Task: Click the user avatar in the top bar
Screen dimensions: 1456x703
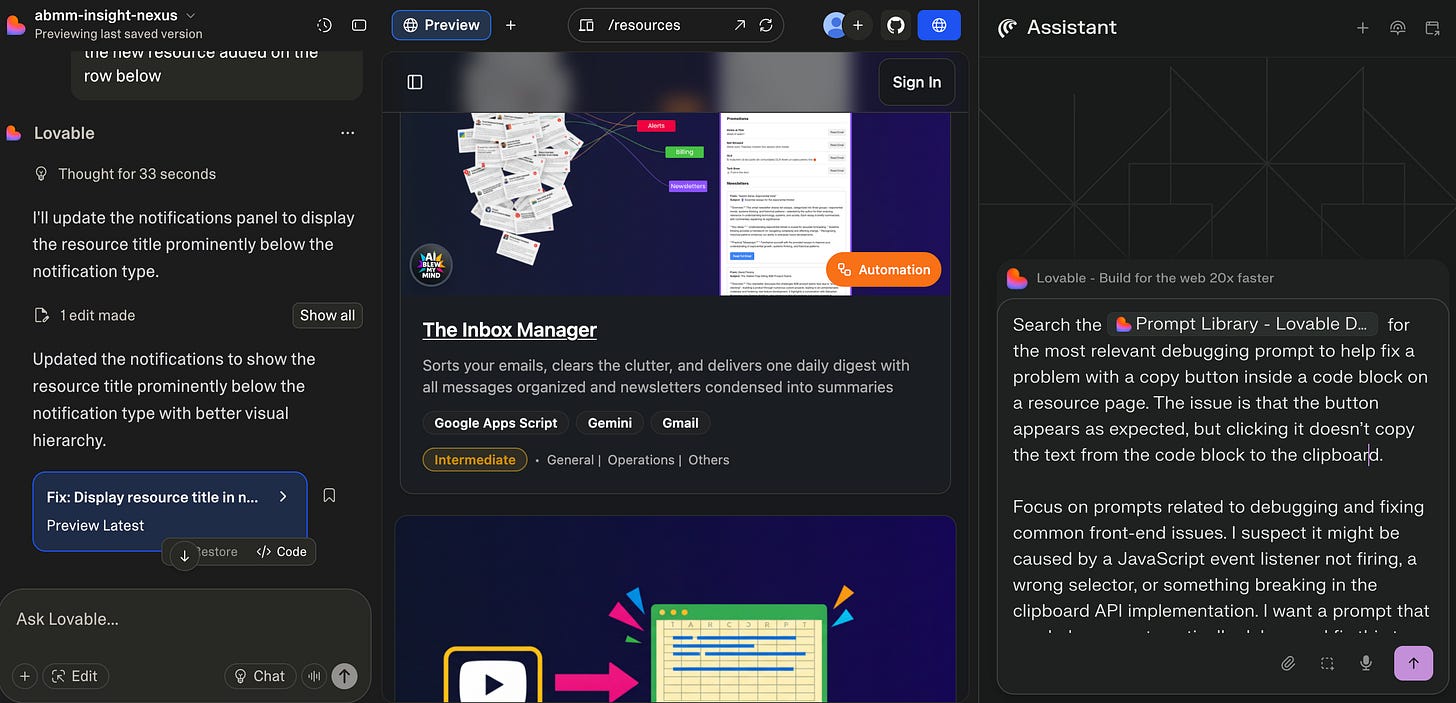Action: pyautogui.click(x=834, y=25)
